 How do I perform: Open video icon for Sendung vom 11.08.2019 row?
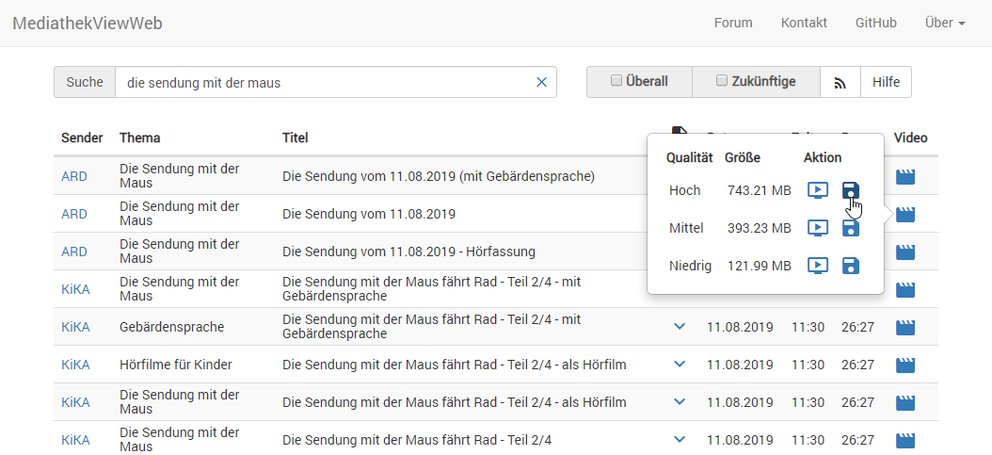(x=905, y=215)
